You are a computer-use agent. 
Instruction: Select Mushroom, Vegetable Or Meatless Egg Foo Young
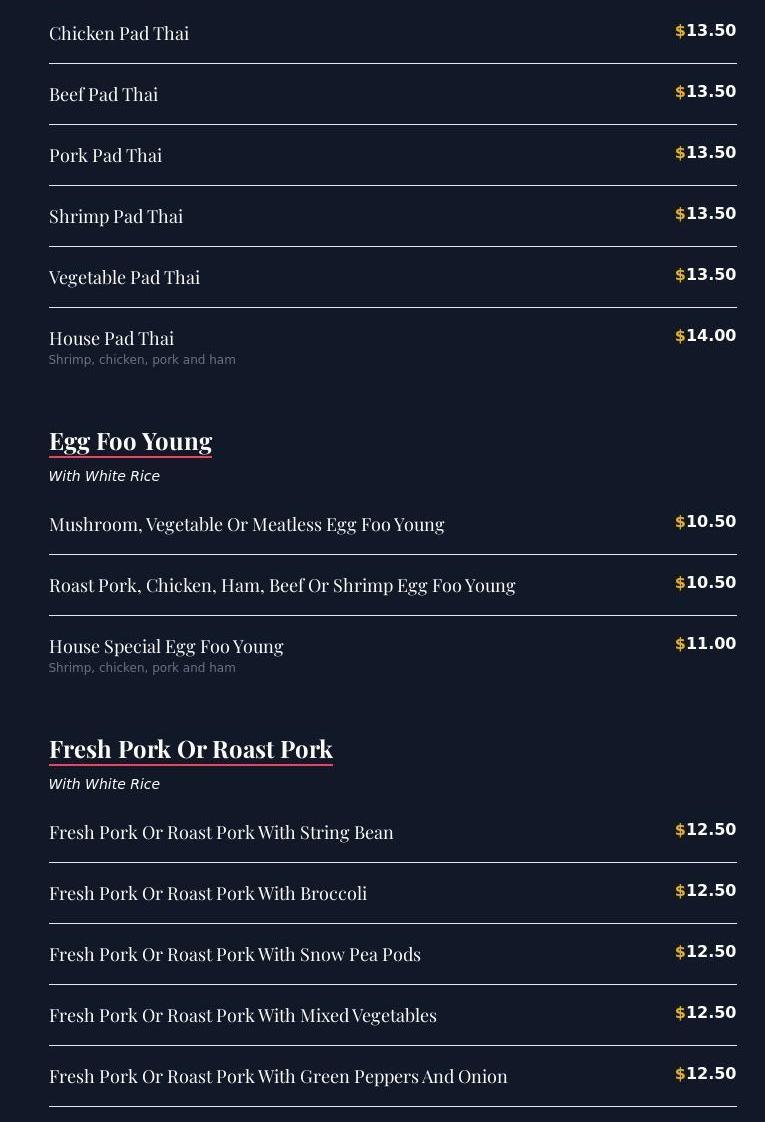click(247, 524)
